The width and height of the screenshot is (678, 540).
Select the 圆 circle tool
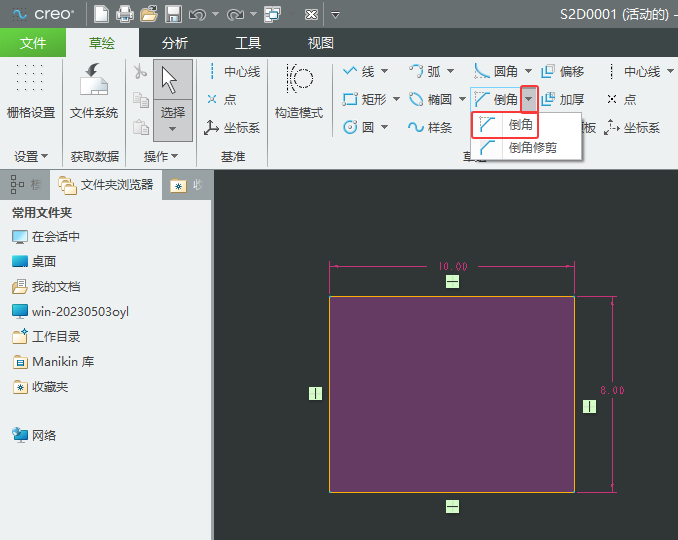(358, 128)
